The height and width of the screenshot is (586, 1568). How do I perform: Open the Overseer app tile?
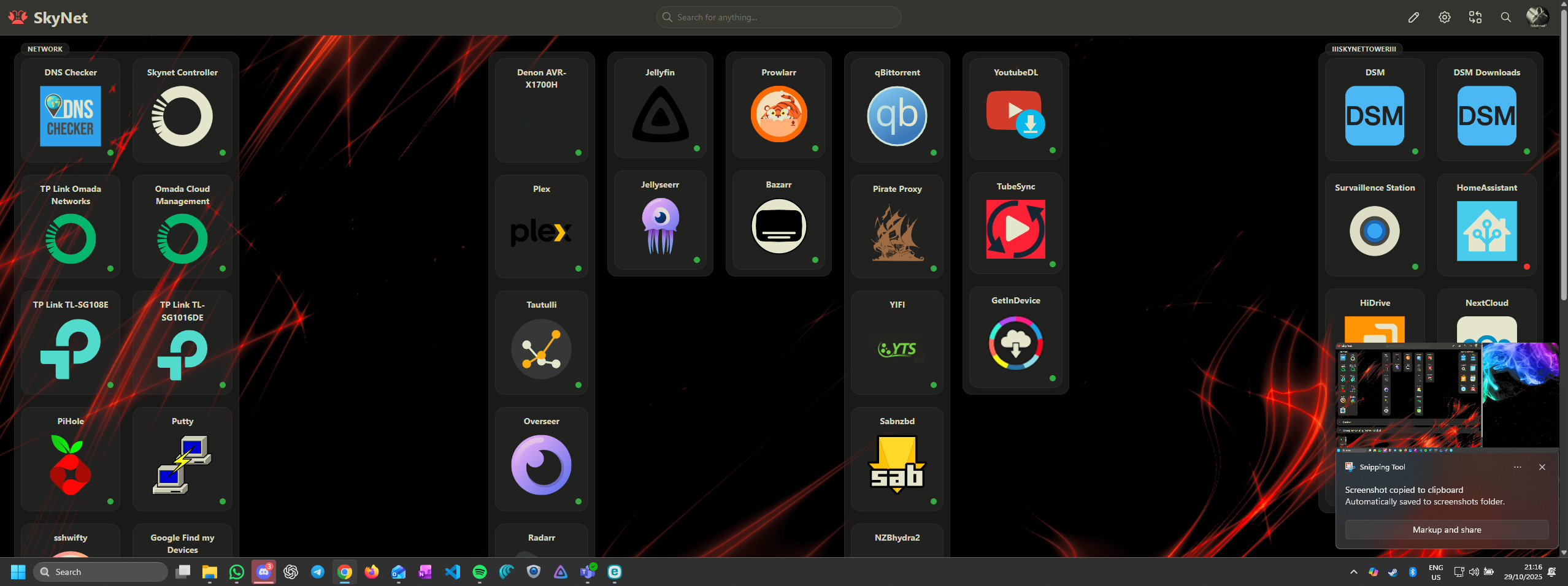point(542,459)
